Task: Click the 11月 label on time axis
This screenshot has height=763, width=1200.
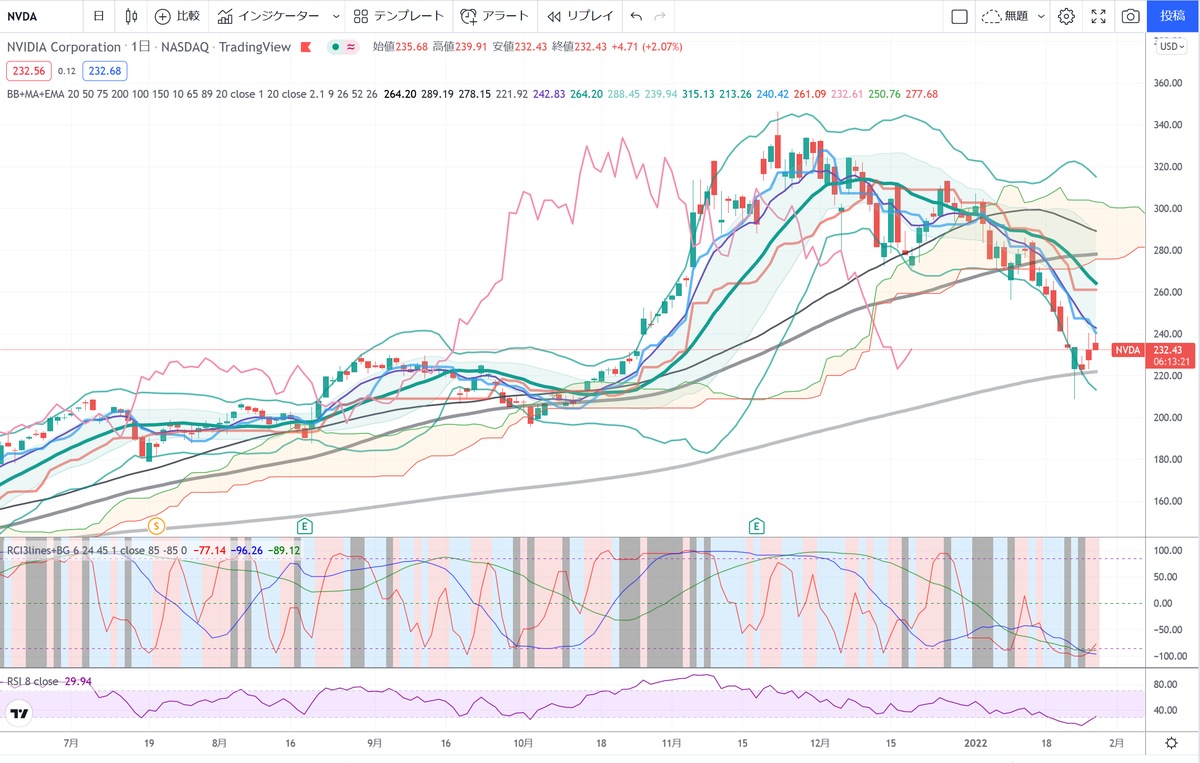Action: 671,743
